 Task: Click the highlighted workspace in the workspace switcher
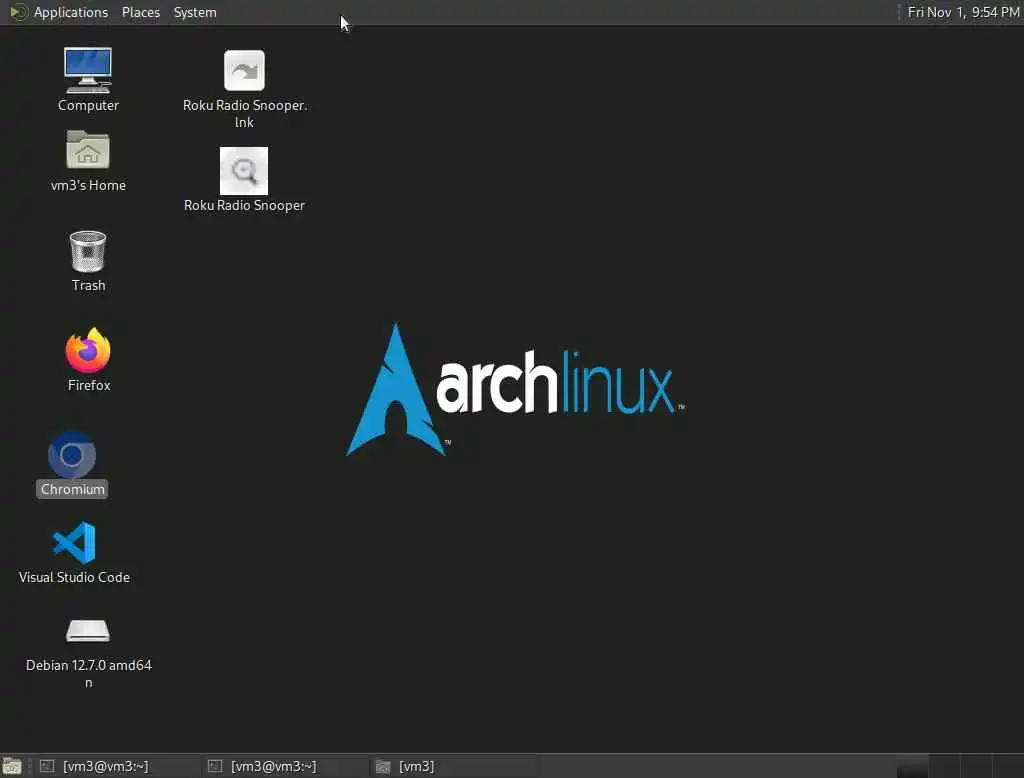point(912,766)
